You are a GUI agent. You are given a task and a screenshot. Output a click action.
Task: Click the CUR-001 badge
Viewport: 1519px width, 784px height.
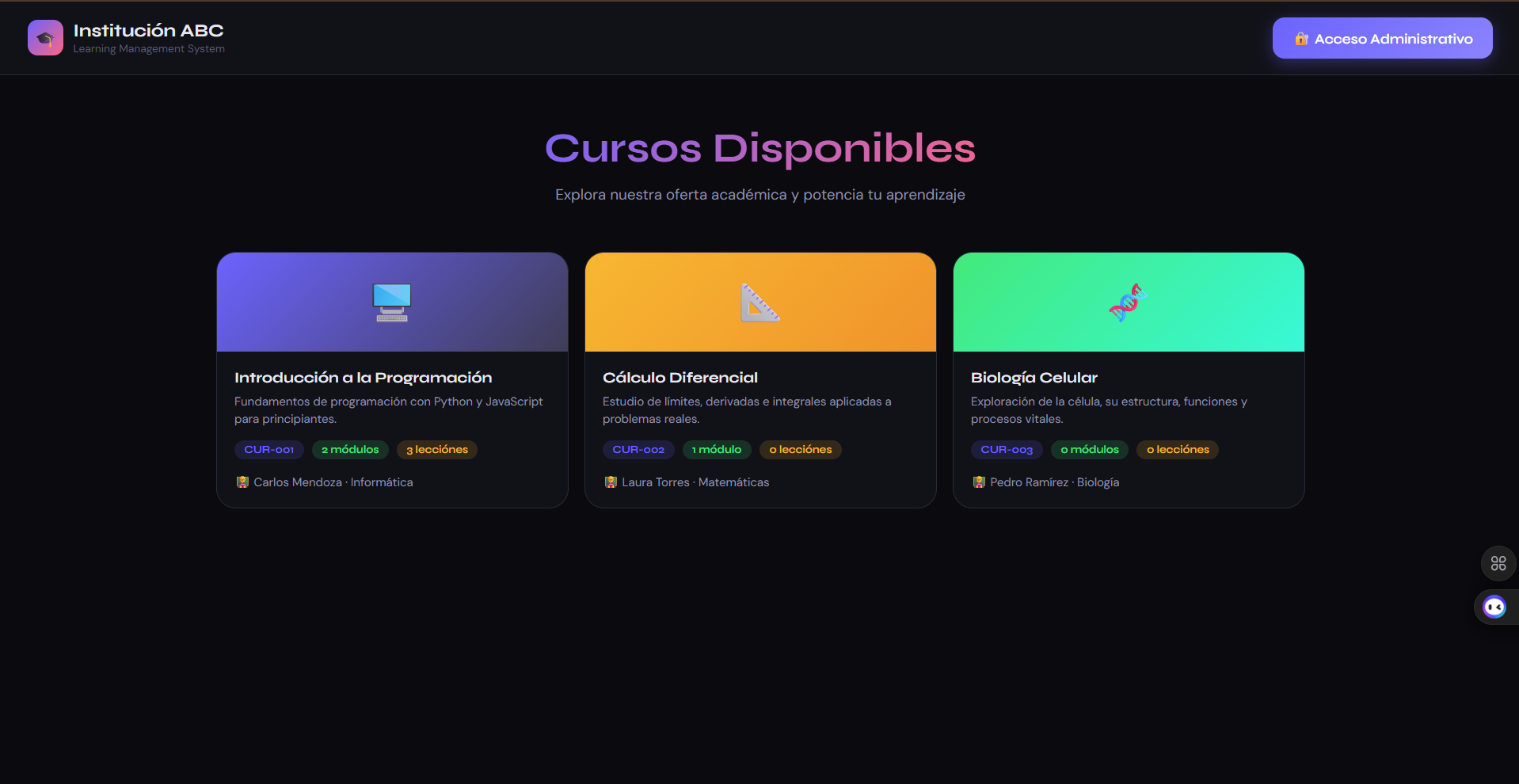(269, 450)
